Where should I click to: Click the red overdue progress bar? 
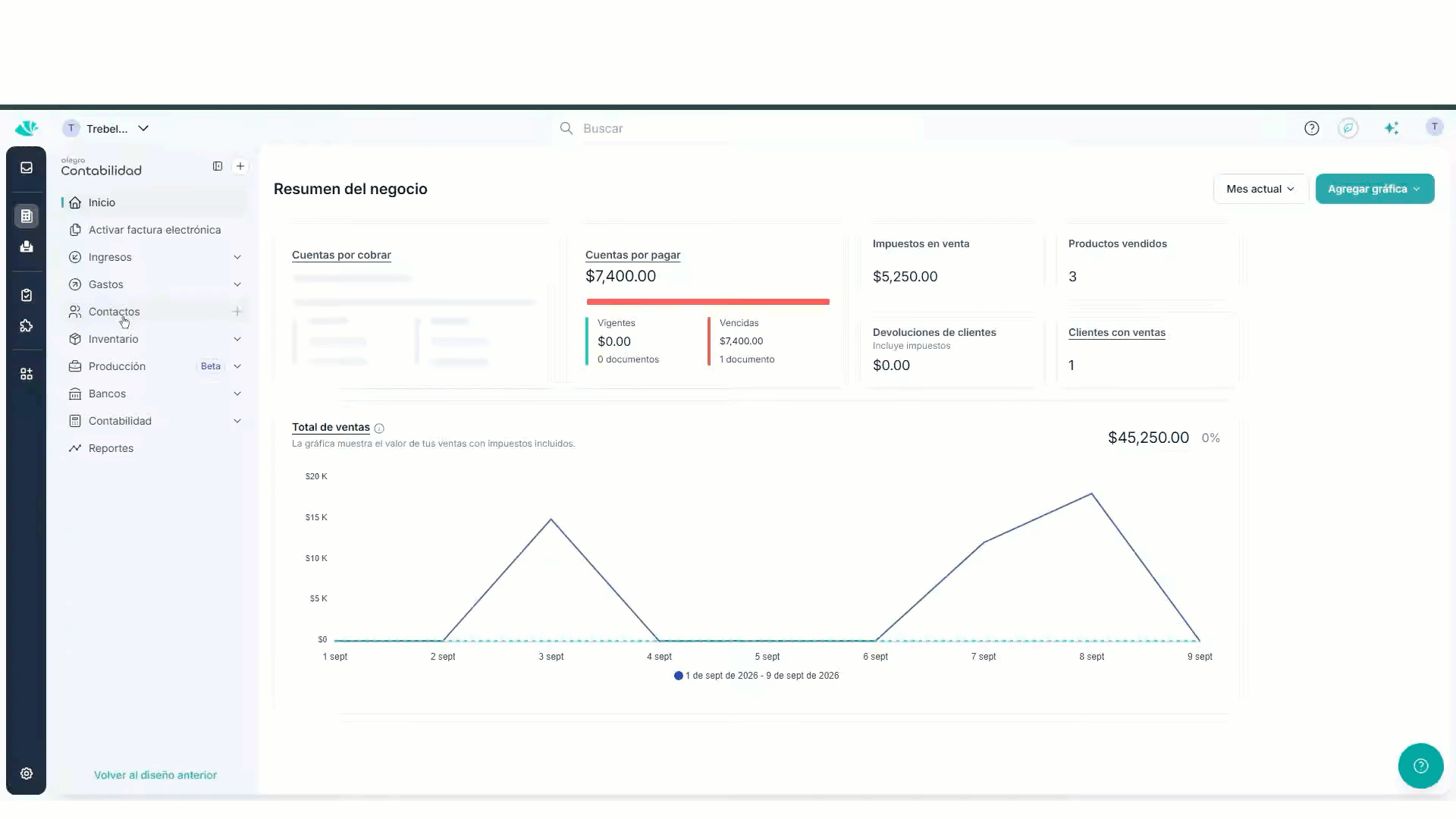coord(708,302)
